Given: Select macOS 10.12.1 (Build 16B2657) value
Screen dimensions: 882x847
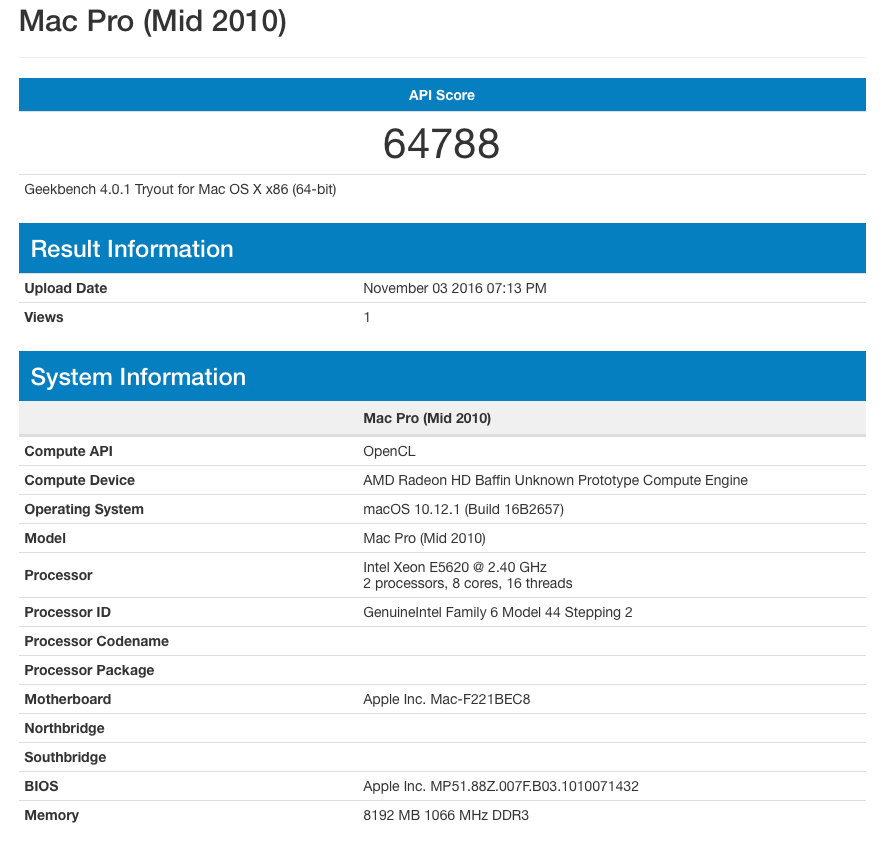Looking at the screenshot, I should [464, 509].
